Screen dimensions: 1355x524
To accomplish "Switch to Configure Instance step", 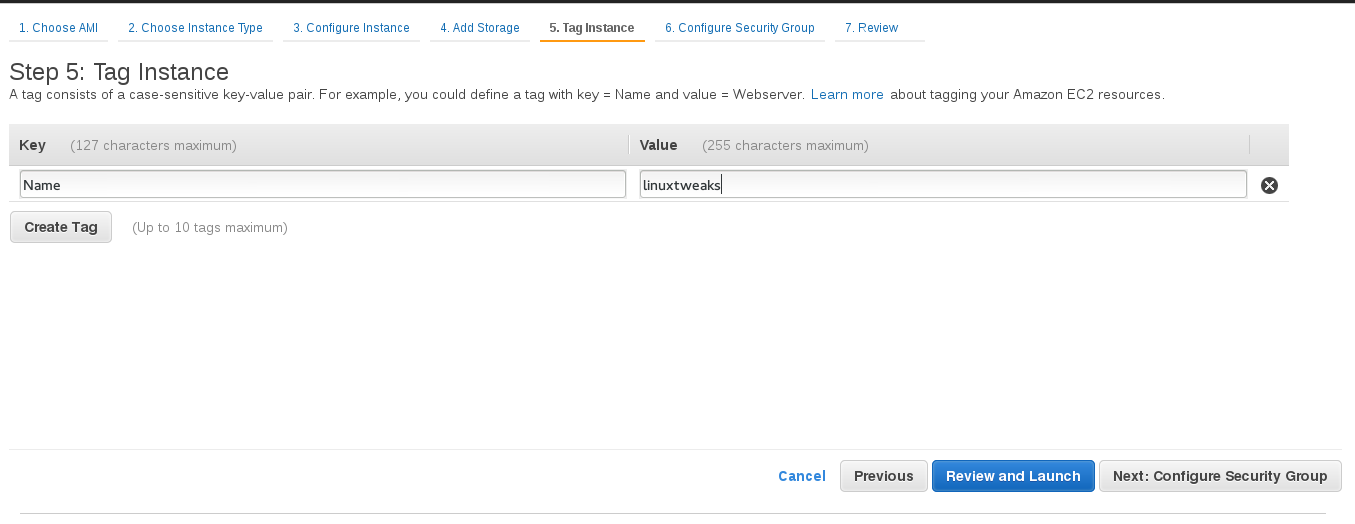I will click(x=351, y=28).
